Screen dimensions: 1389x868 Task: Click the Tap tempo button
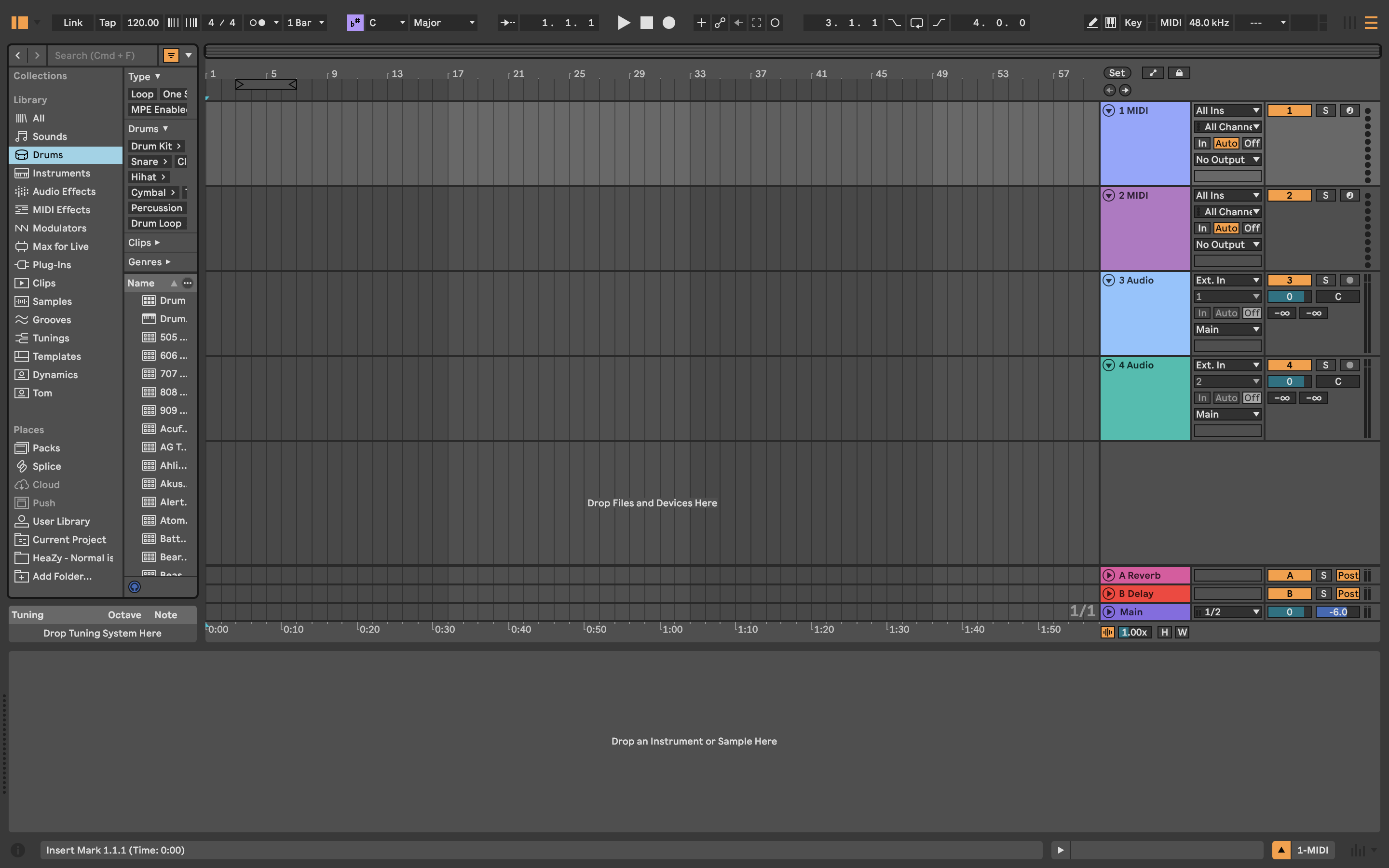108,22
